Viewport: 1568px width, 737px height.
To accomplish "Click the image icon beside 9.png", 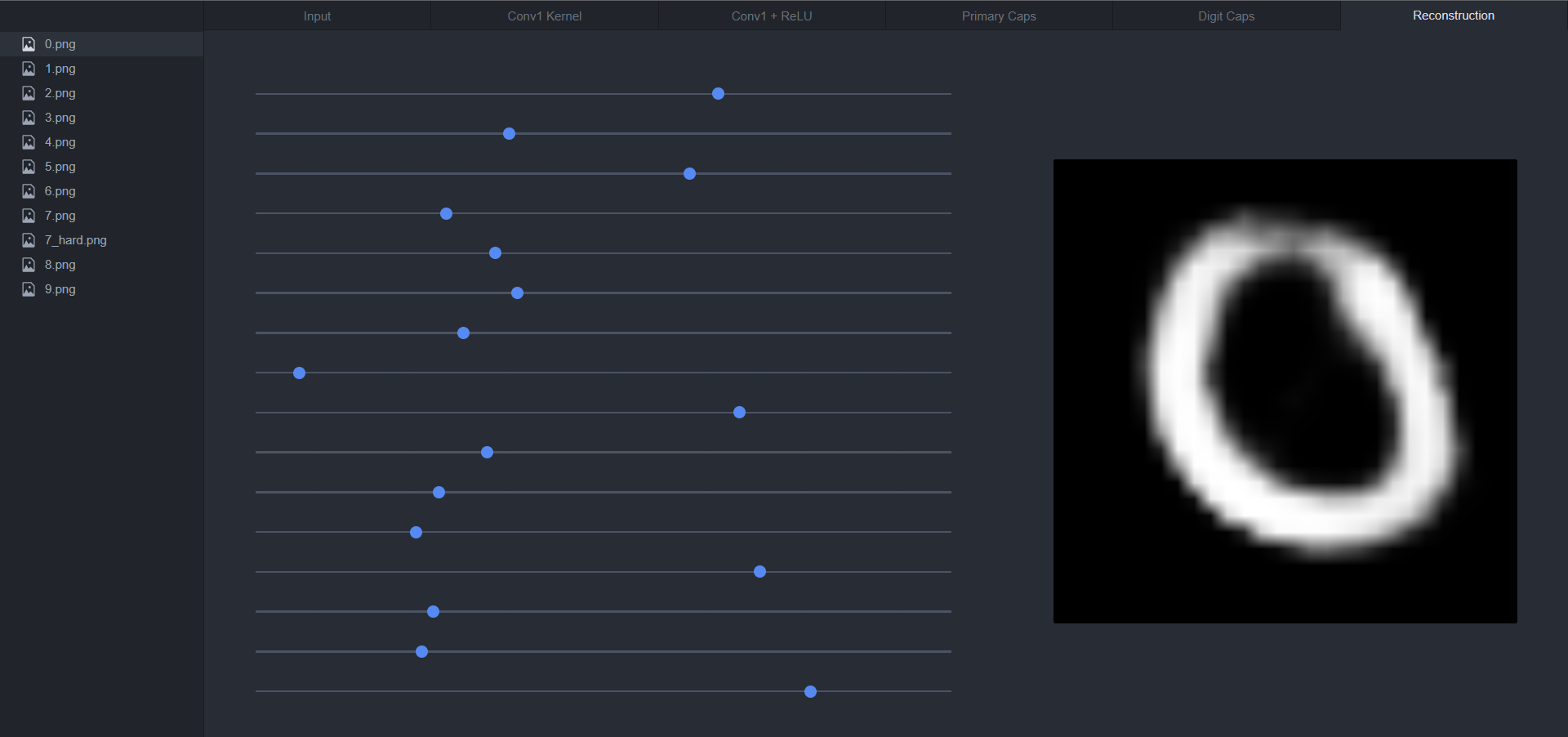I will click(29, 289).
